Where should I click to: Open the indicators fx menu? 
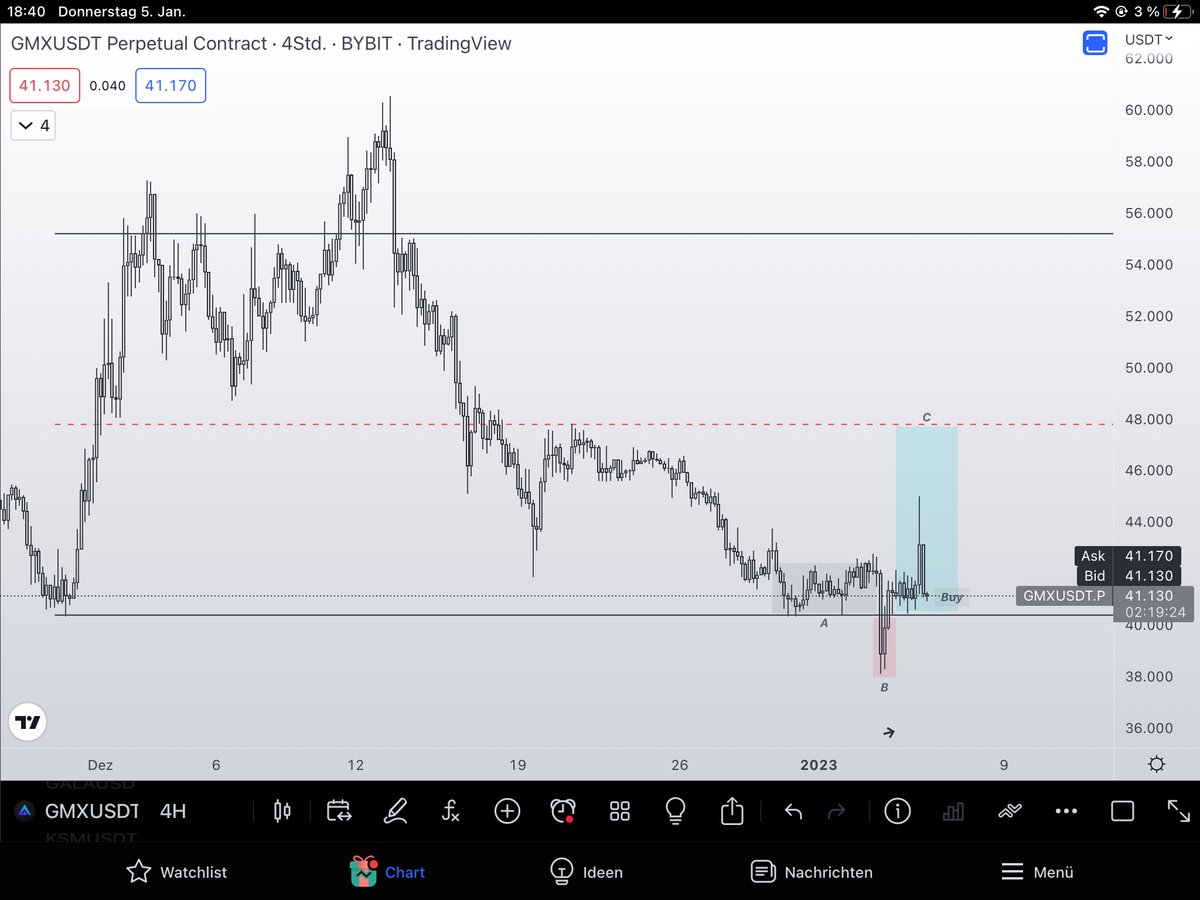click(451, 811)
